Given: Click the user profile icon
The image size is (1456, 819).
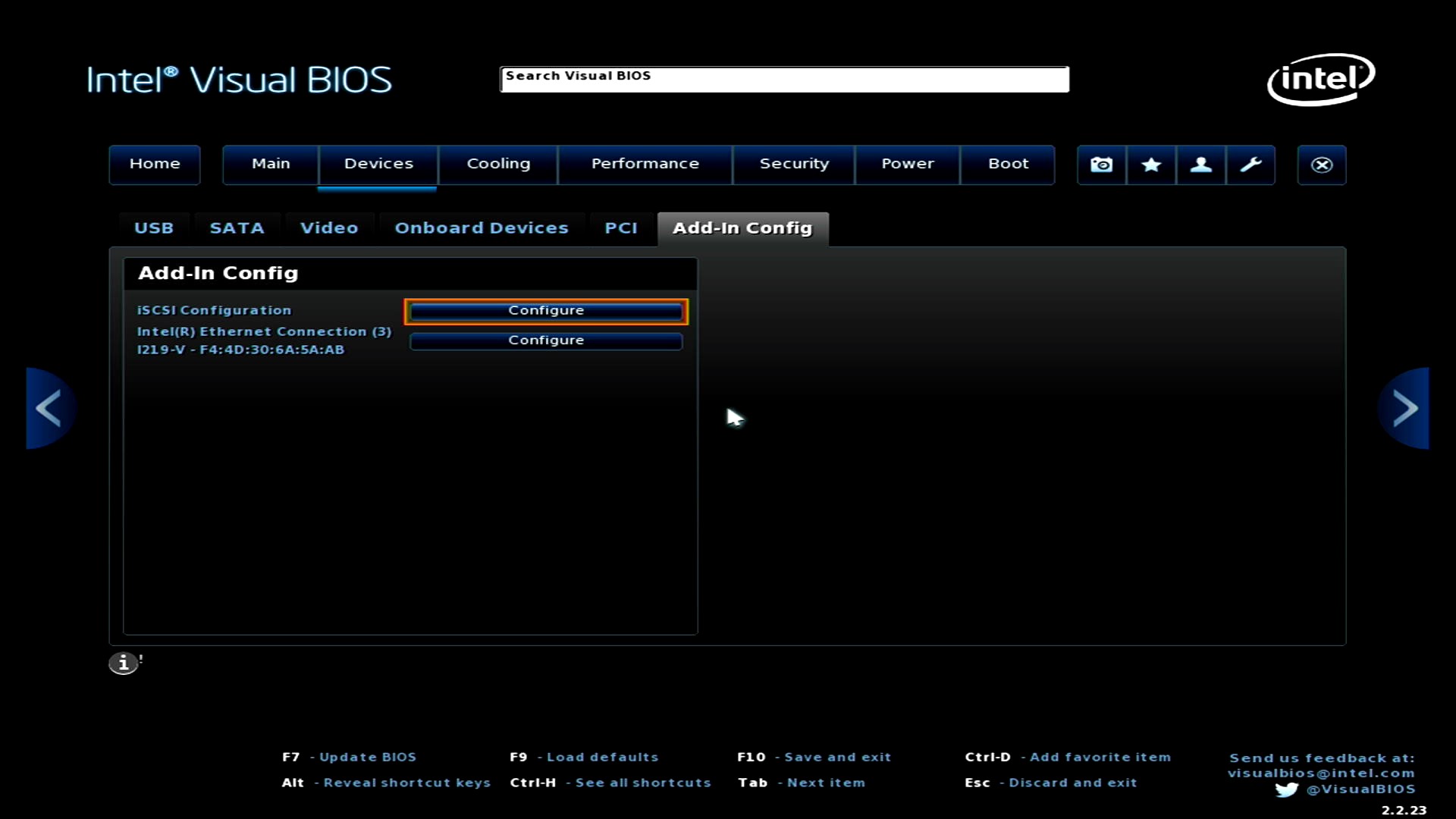Looking at the screenshot, I should point(1200,165).
